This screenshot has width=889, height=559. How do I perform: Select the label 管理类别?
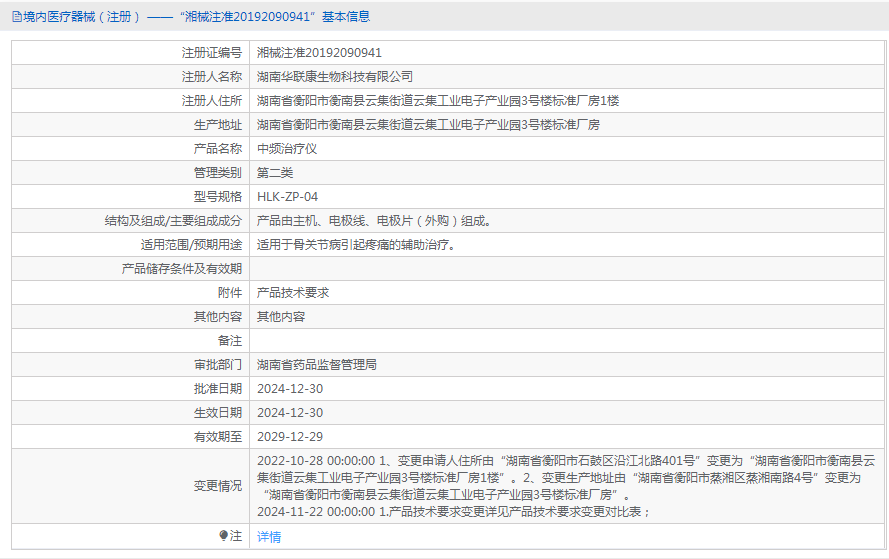tap(218, 173)
